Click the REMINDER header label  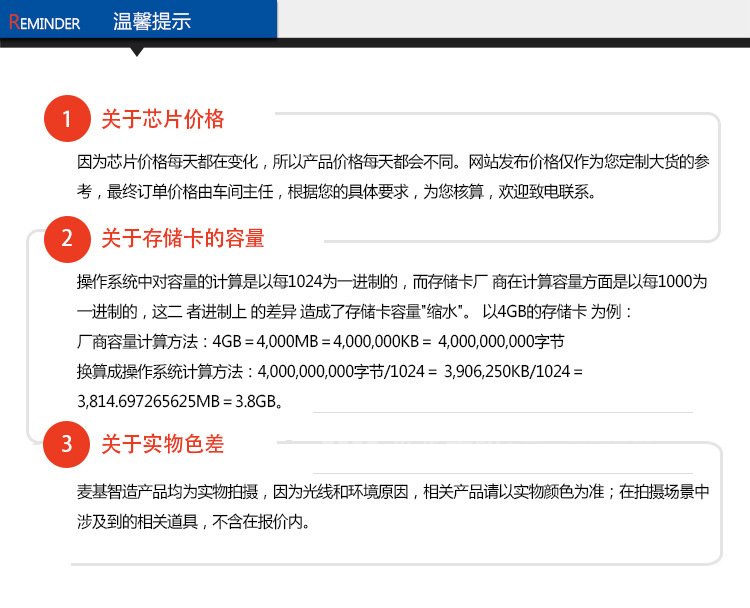[x=44, y=22]
